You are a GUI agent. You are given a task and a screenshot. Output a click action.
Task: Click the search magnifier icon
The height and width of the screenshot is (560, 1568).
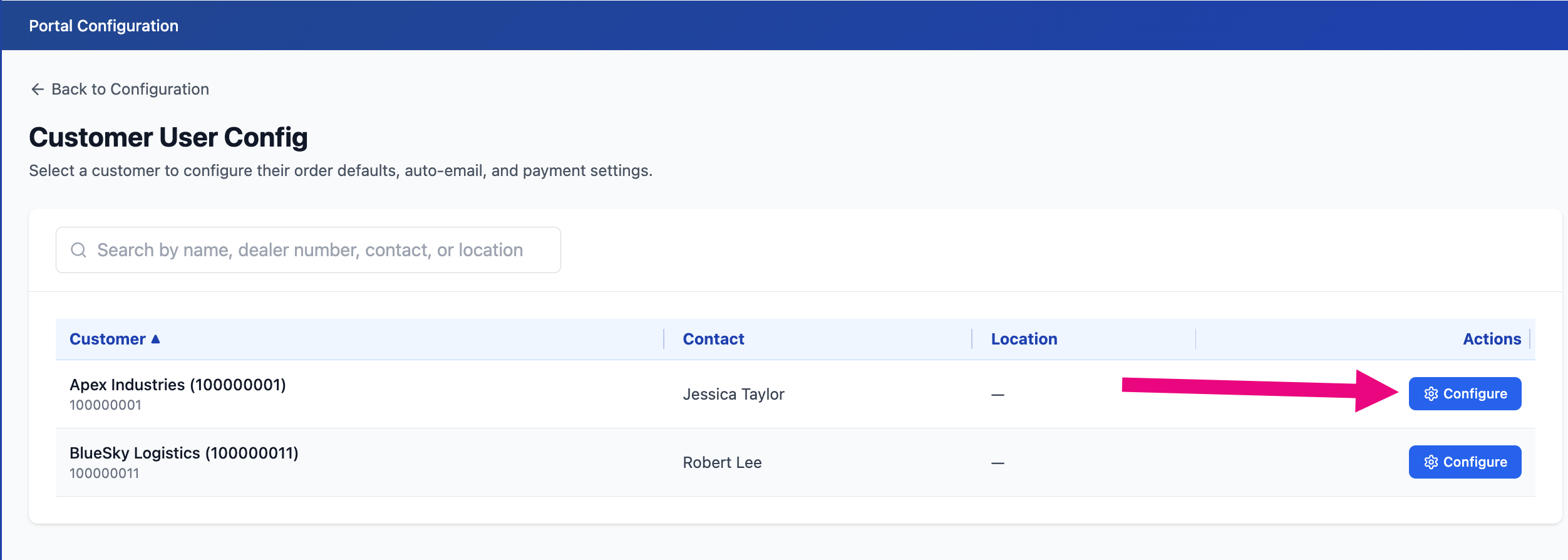click(x=78, y=250)
